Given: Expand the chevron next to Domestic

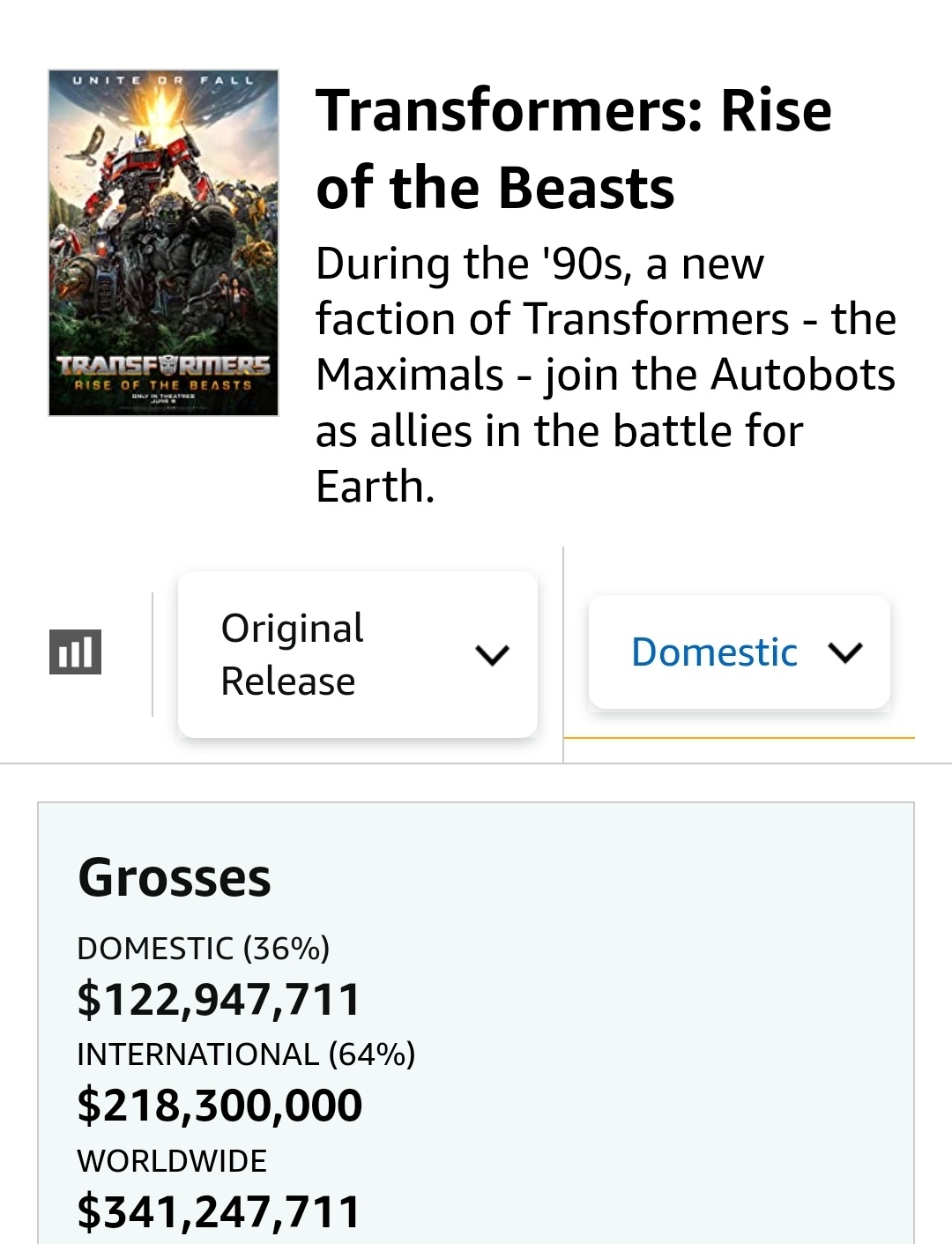Looking at the screenshot, I should click(x=845, y=652).
